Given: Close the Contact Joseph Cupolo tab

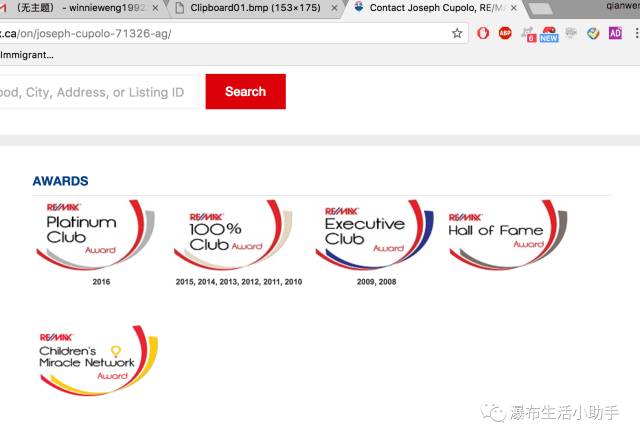Looking at the screenshot, I should click(x=514, y=8).
